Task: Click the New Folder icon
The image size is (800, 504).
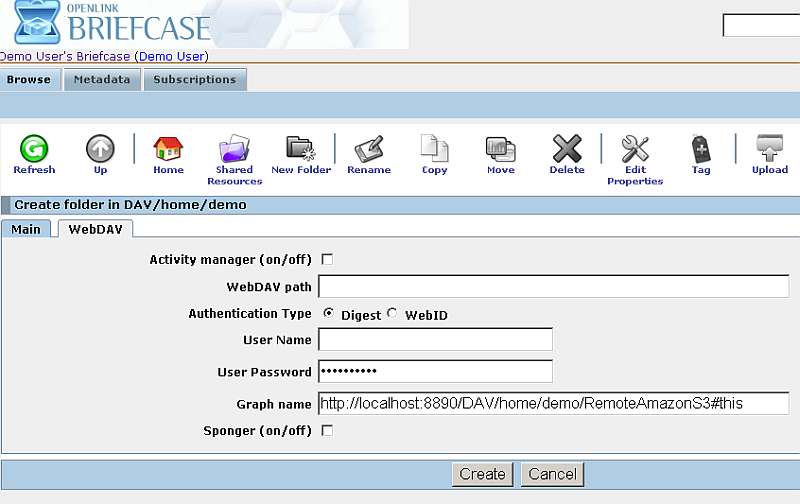Action: (x=301, y=150)
